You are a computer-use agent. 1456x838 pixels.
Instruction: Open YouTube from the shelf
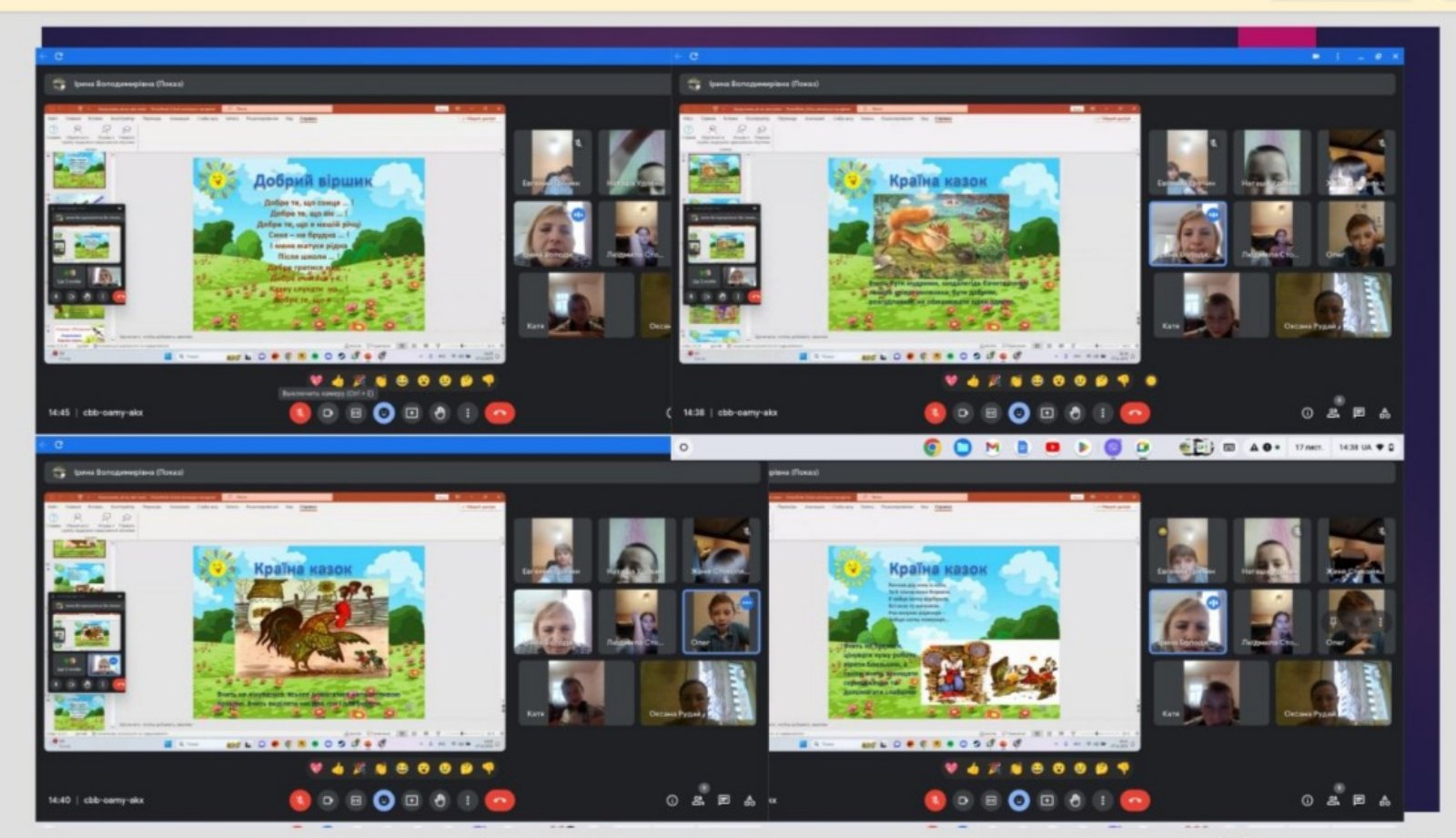point(1052,447)
